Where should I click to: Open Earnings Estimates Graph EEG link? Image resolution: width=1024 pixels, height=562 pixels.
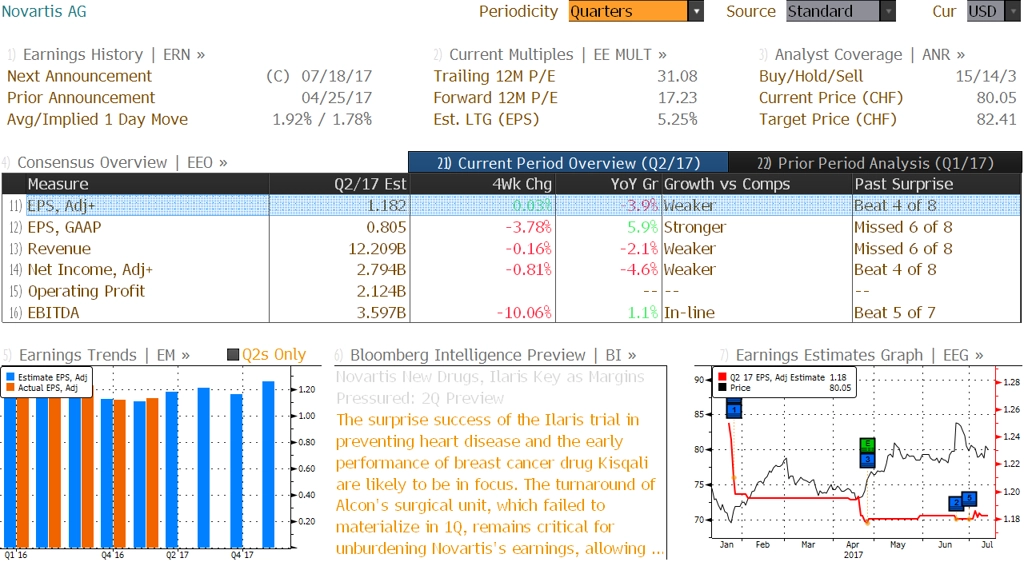click(859, 355)
